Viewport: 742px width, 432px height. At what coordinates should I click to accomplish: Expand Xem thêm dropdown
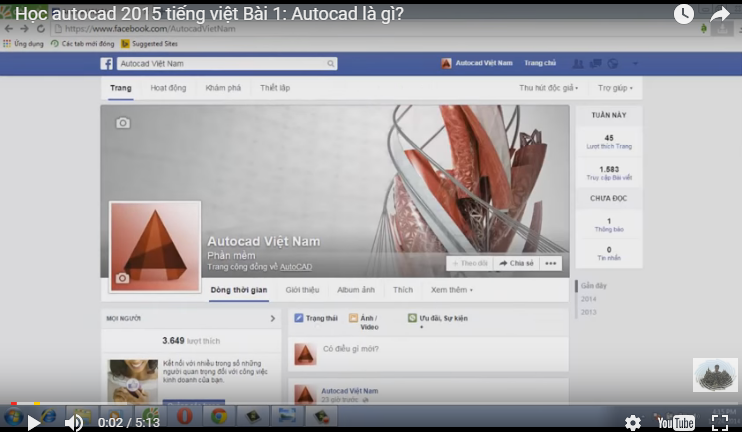click(x=451, y=290)
